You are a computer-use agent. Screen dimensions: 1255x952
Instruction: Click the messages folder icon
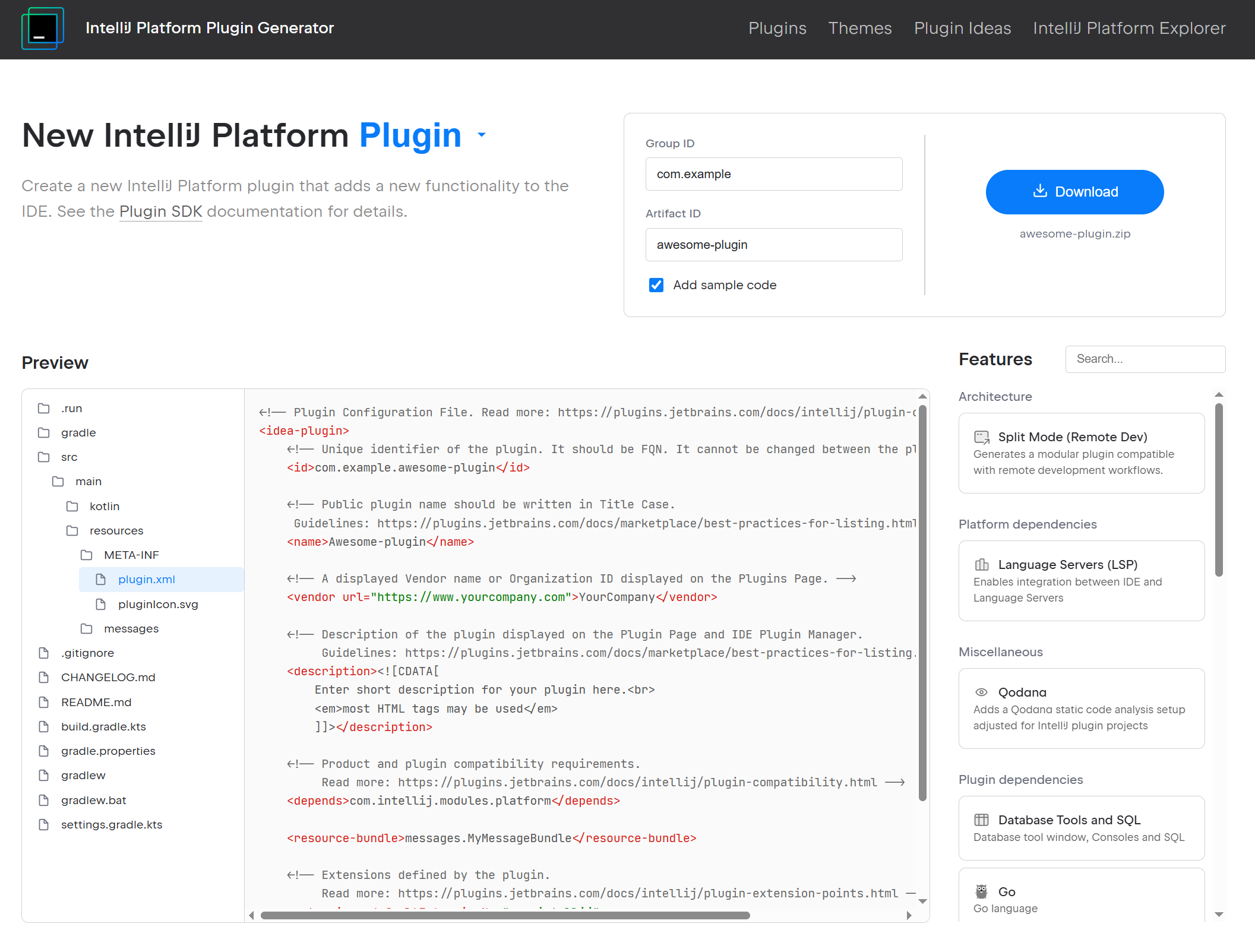tap(87, 629)
